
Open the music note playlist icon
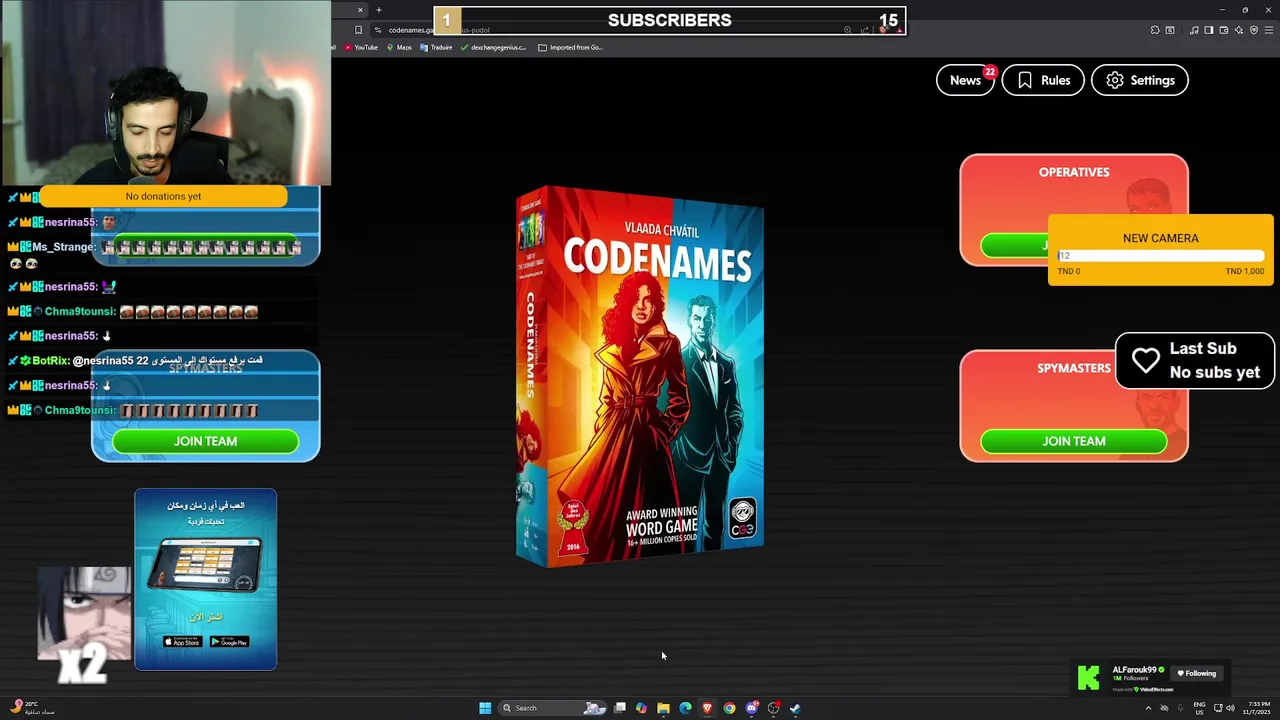[x=1194, y=30]
